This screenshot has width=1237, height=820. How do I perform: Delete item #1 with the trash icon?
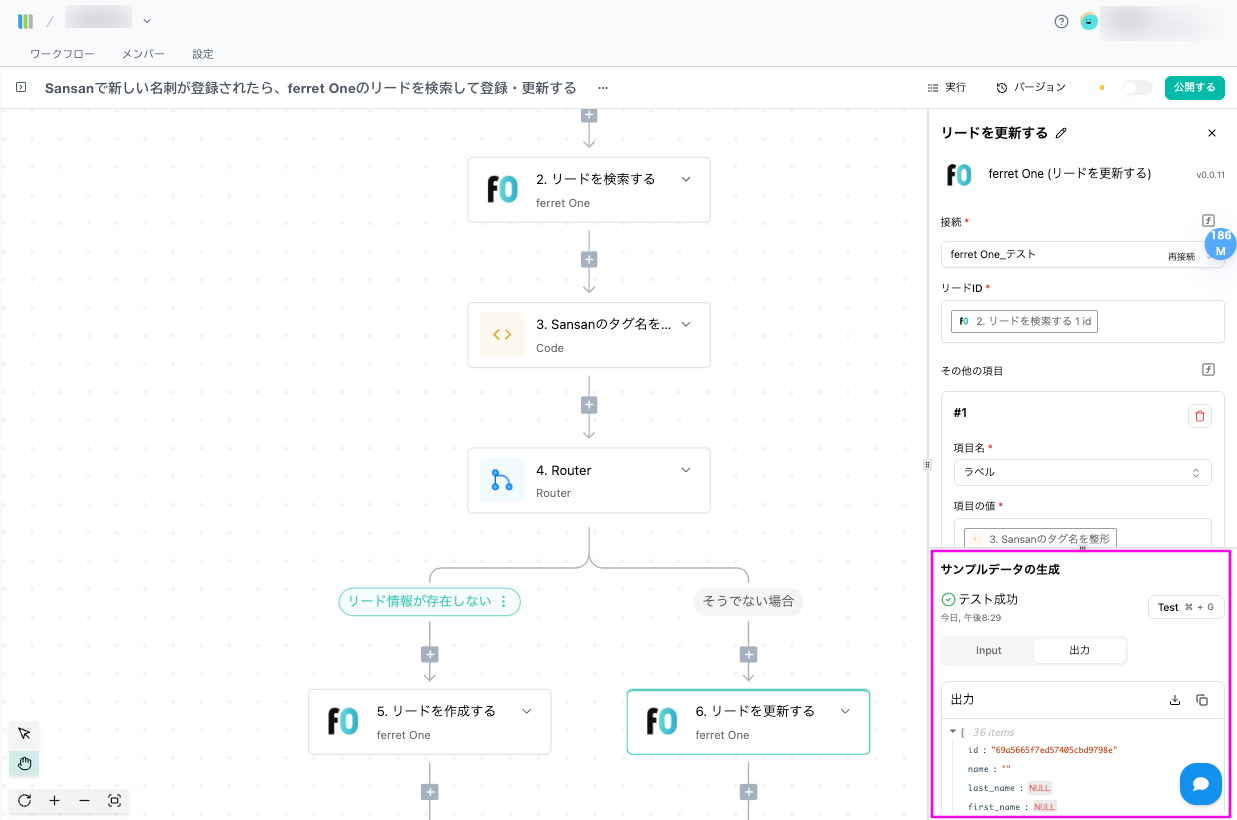tap(1199, 416)
